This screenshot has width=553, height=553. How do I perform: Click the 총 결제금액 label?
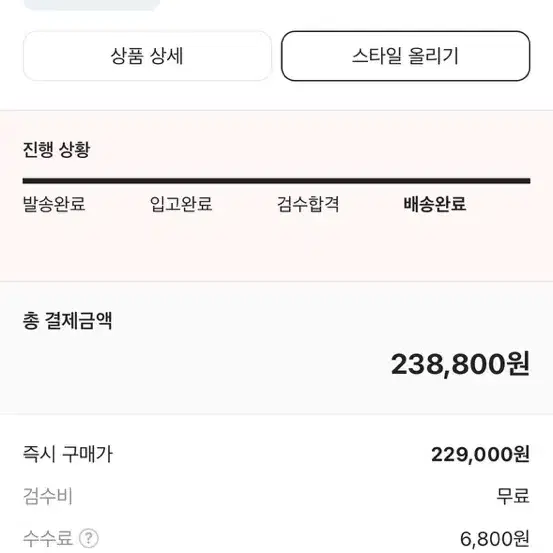(x=67, y=321)
